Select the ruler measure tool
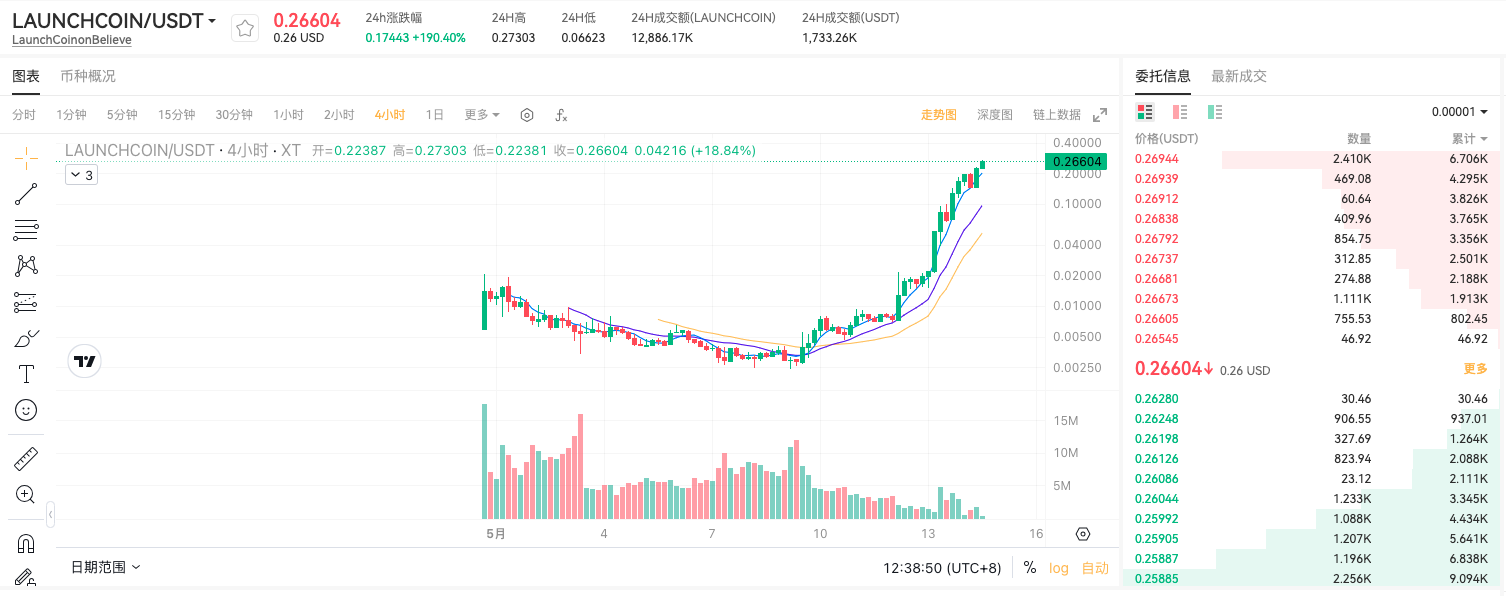1506x596 pixels. [x=26, y=459]
